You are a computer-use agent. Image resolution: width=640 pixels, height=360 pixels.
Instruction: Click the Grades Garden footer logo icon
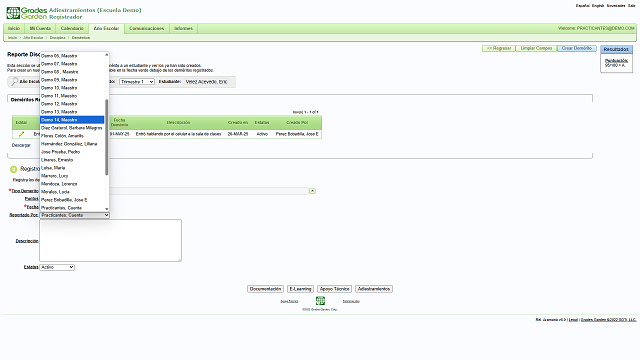320,301
